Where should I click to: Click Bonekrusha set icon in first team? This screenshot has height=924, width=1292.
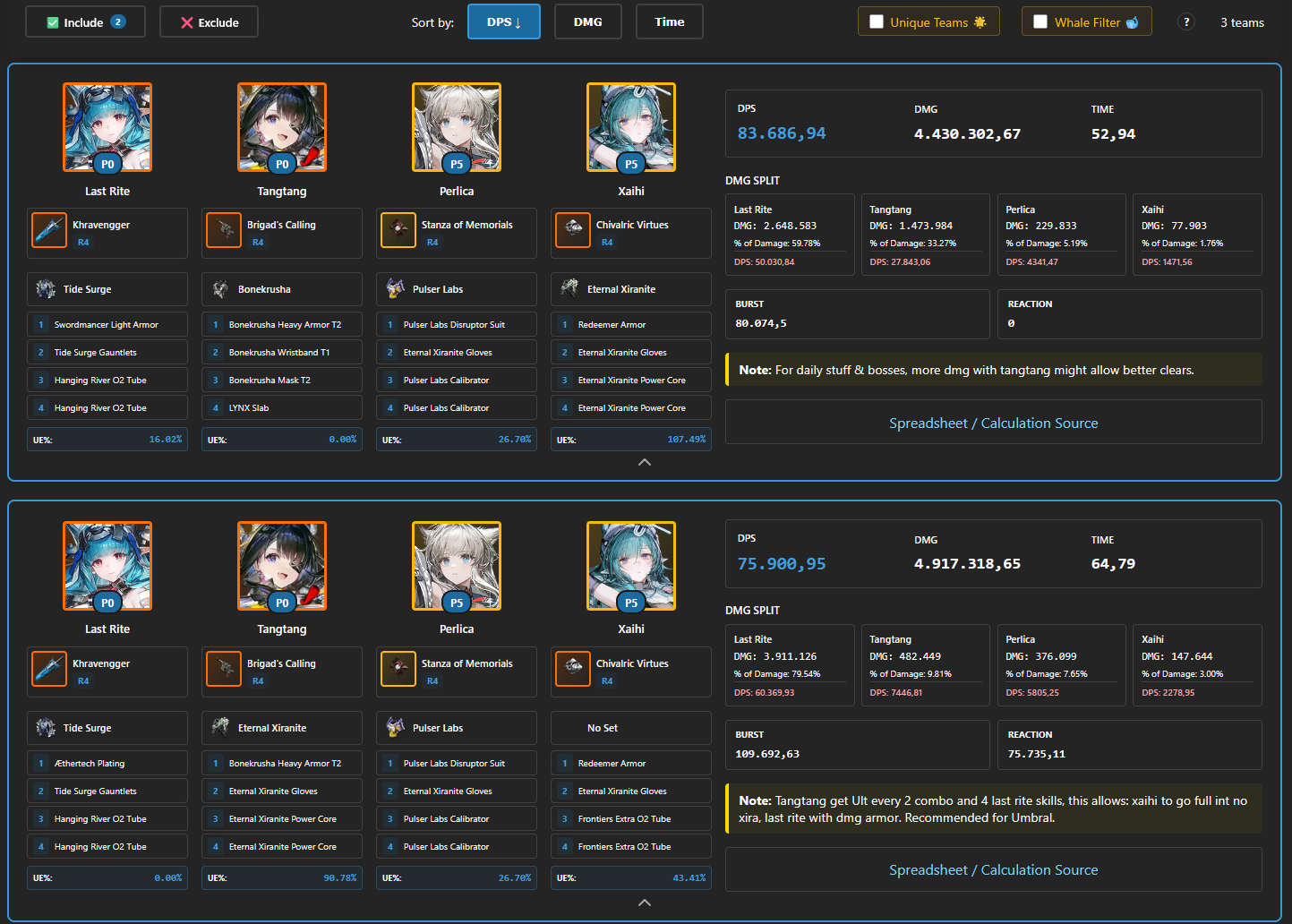(220, 289)
